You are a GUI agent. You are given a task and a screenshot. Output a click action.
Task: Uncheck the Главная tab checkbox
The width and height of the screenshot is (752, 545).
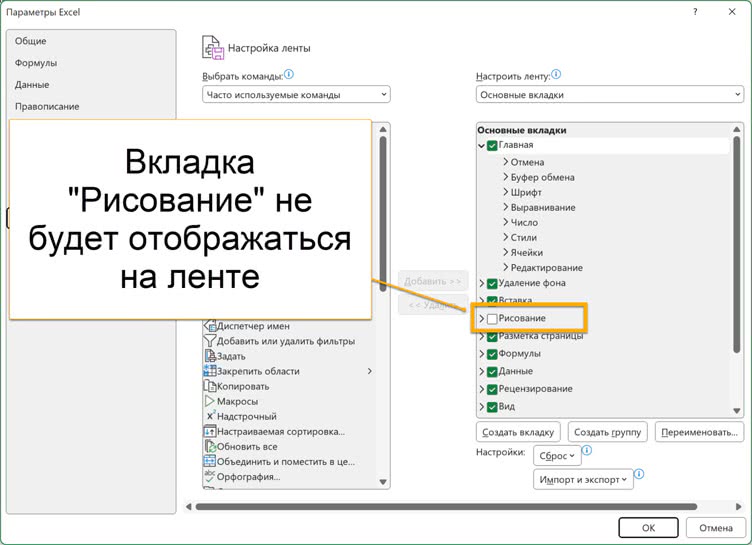pyautogui.click(x=492, y=145)
